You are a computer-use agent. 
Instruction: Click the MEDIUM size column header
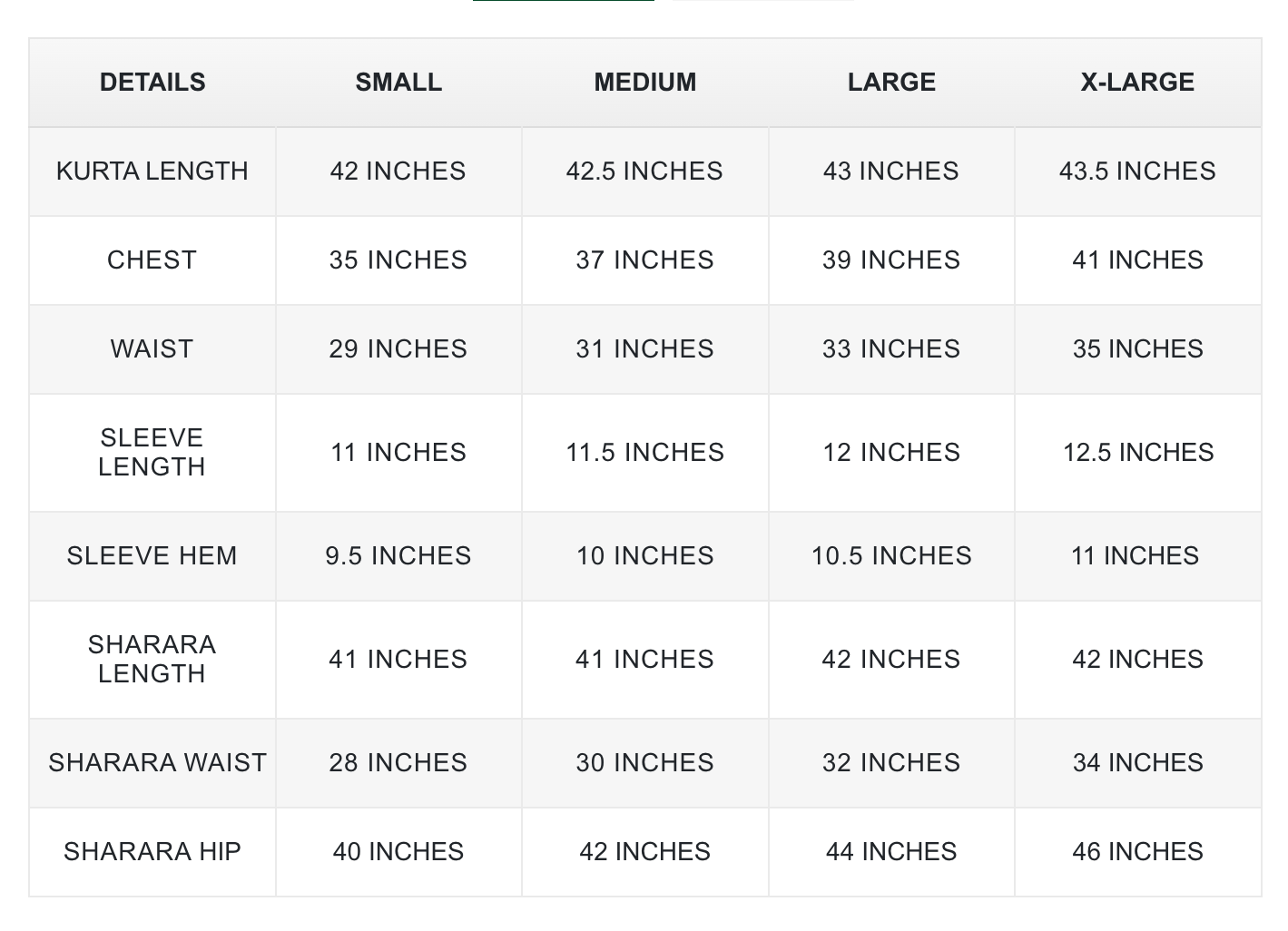pyautogui.click(x=645, y=83)
